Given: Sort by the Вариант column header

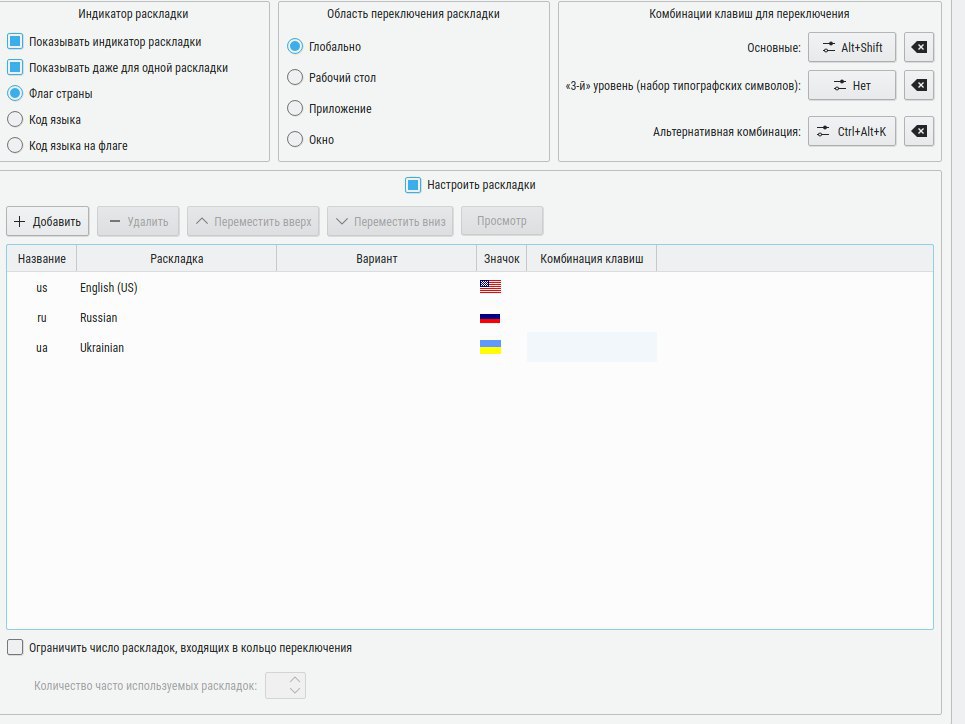Looking at the screenshot, I should [x=377, y=259].
